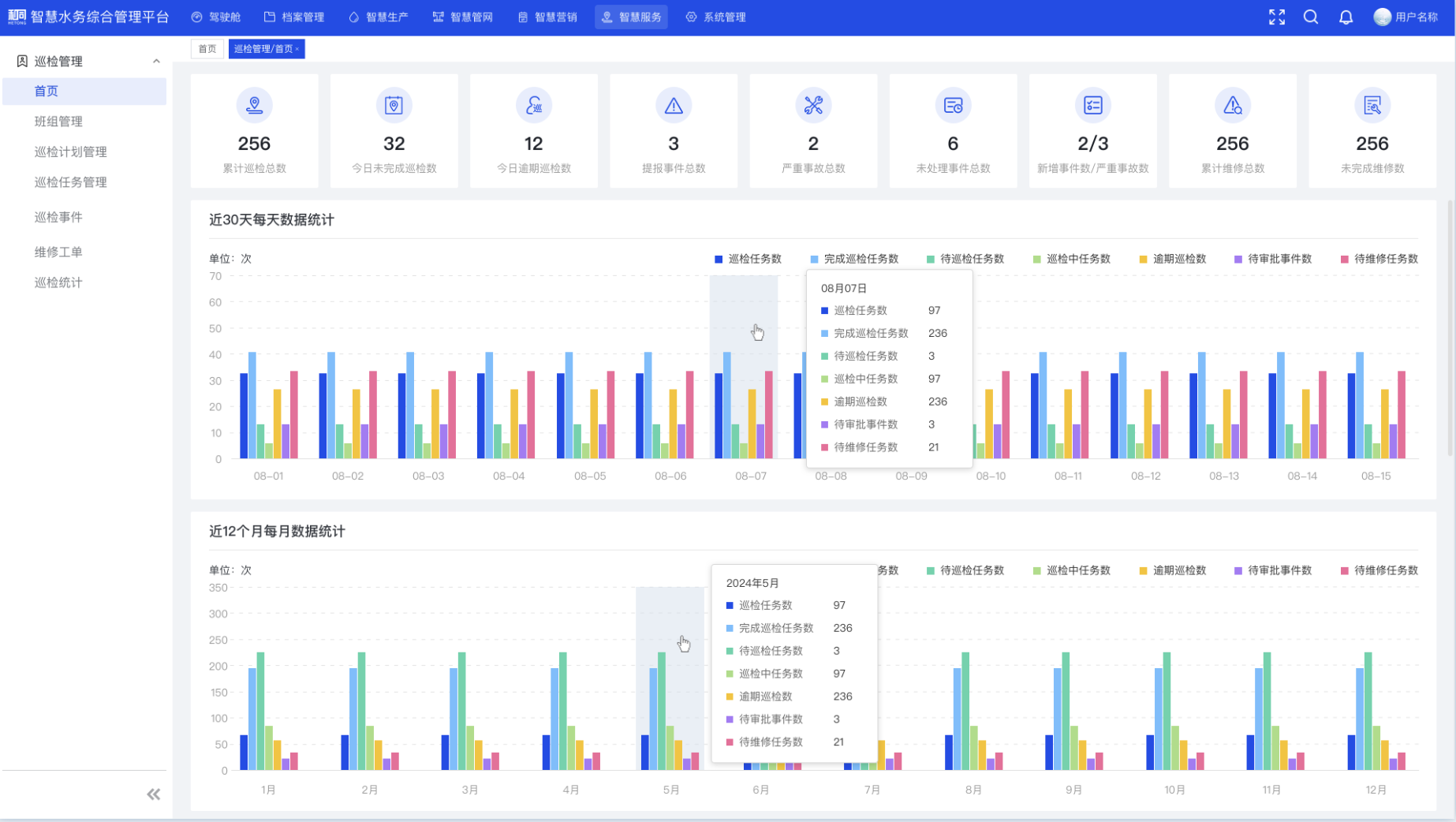Click the 未完成维修数 card icon
Image resolution: width=1456 pixels, height=822 pixels.
(x=1372, y=105)
